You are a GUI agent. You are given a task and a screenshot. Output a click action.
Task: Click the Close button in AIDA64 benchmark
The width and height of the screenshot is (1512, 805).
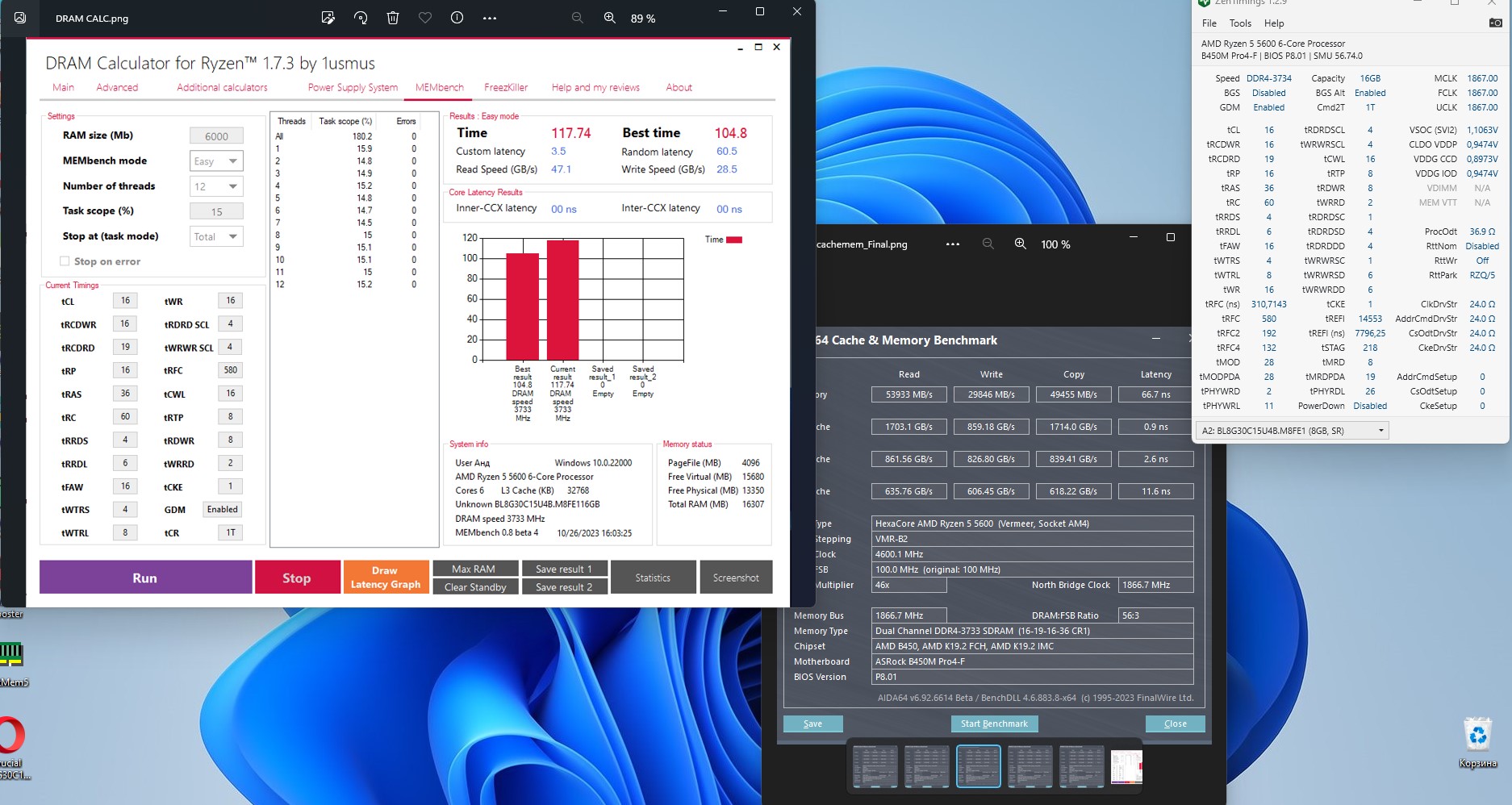[x=1175, y=724]
